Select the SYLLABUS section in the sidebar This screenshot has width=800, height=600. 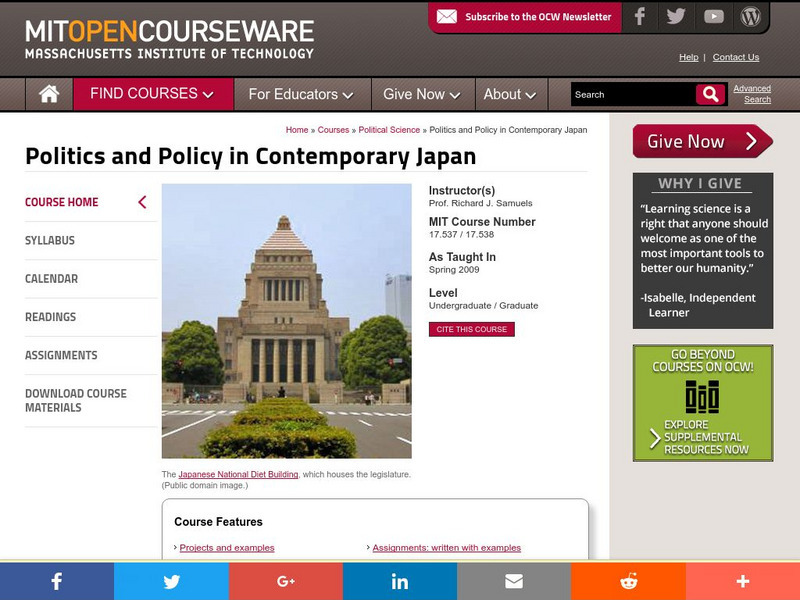(x=49, y=240)
